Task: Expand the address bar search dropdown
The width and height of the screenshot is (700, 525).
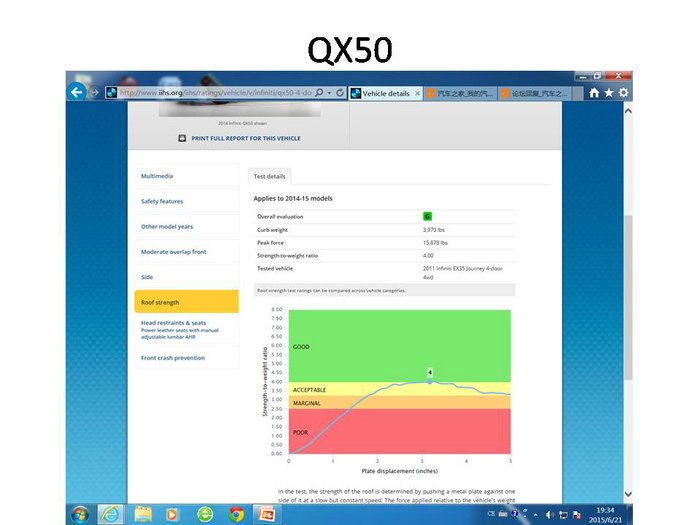Action: point(328,93)
